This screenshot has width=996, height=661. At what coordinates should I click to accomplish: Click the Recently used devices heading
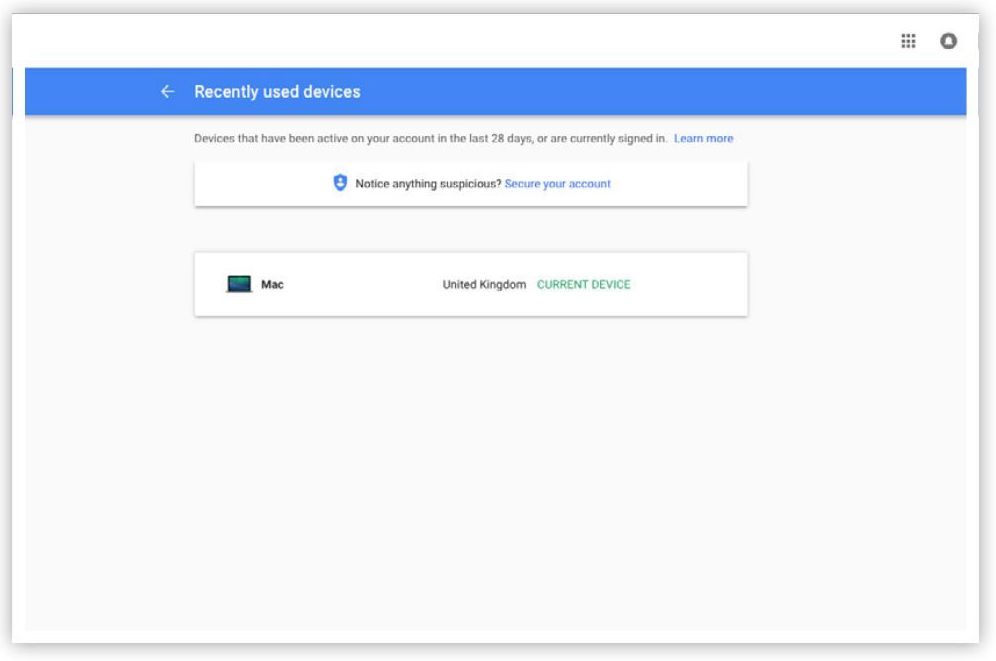click(277, 92)
